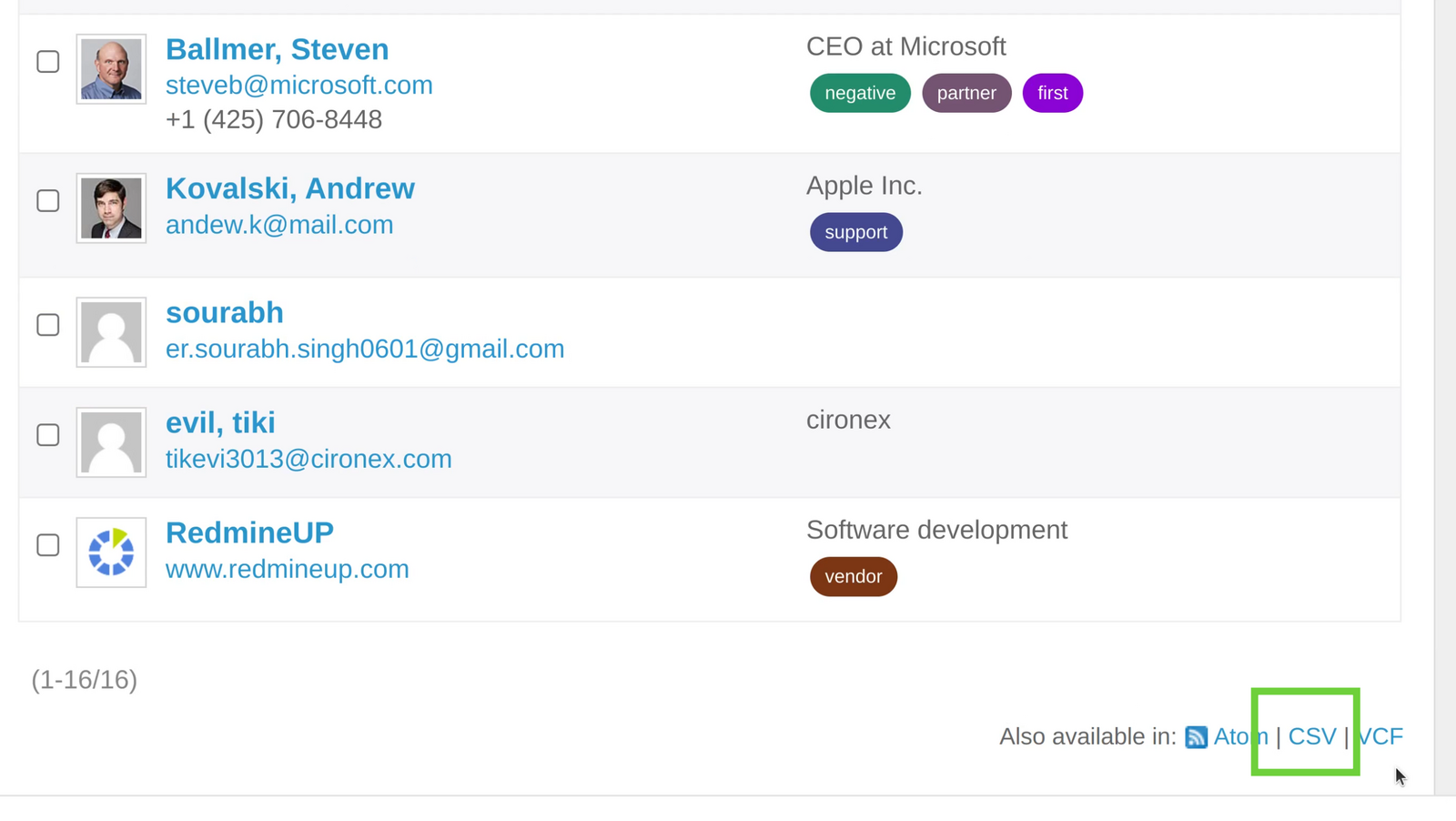
Task: Click evil tiki's placeholder avatar
Action: click(111, 442)
